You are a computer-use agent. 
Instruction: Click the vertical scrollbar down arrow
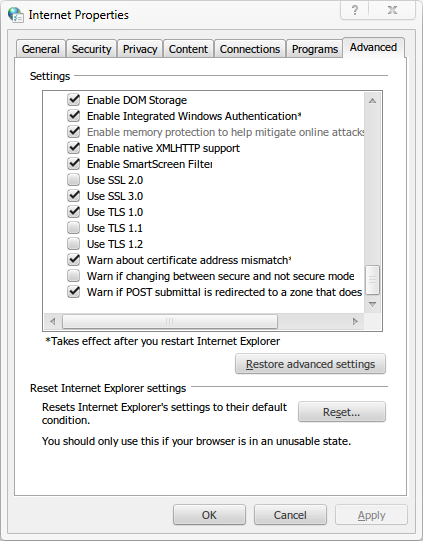[372, 304]
